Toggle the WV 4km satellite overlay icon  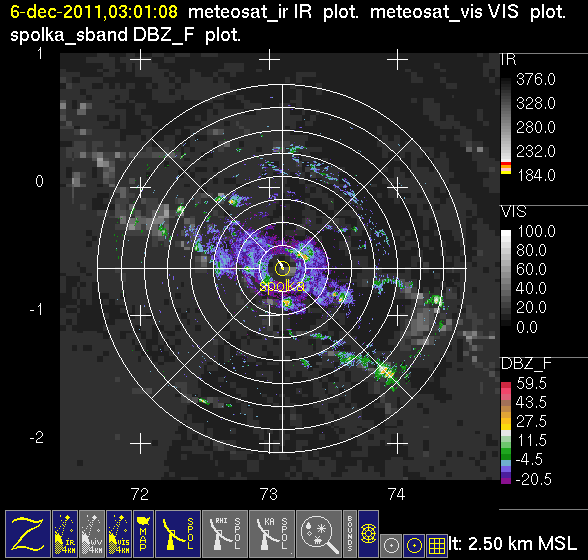tap(92, 533)
